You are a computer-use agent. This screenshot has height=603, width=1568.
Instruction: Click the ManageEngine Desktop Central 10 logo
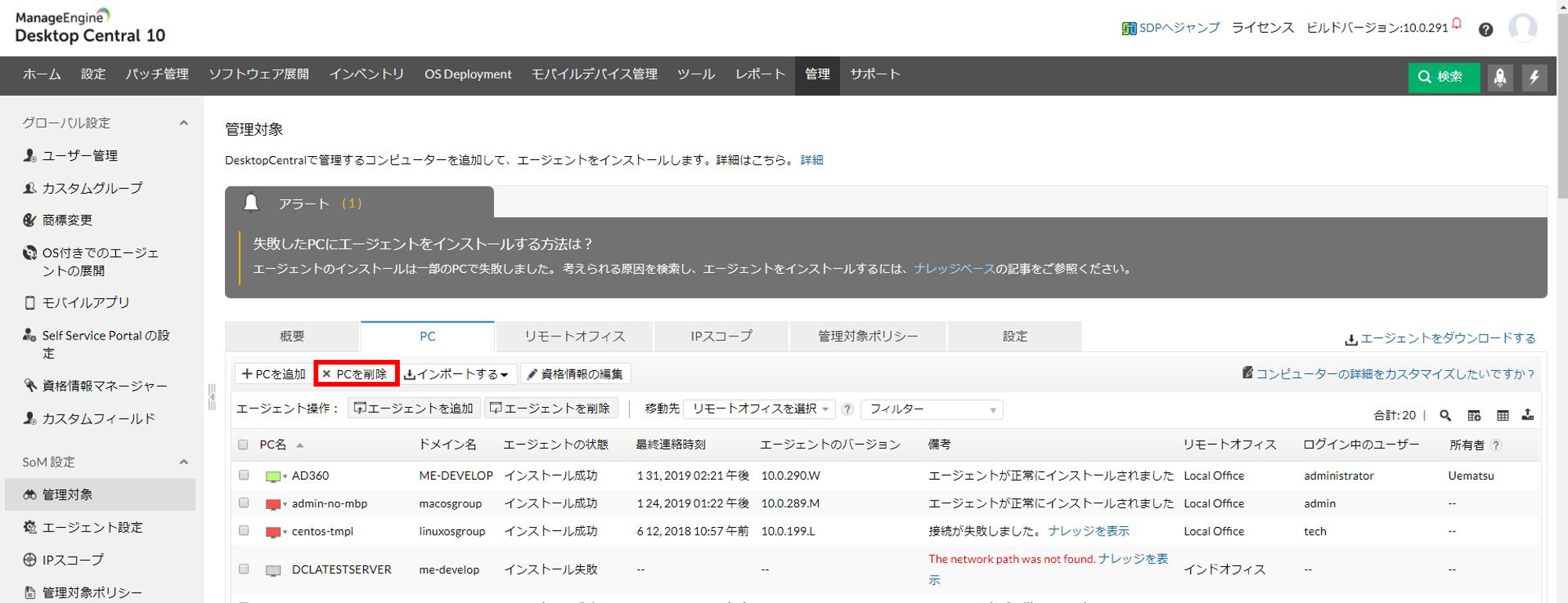point(90,27)
